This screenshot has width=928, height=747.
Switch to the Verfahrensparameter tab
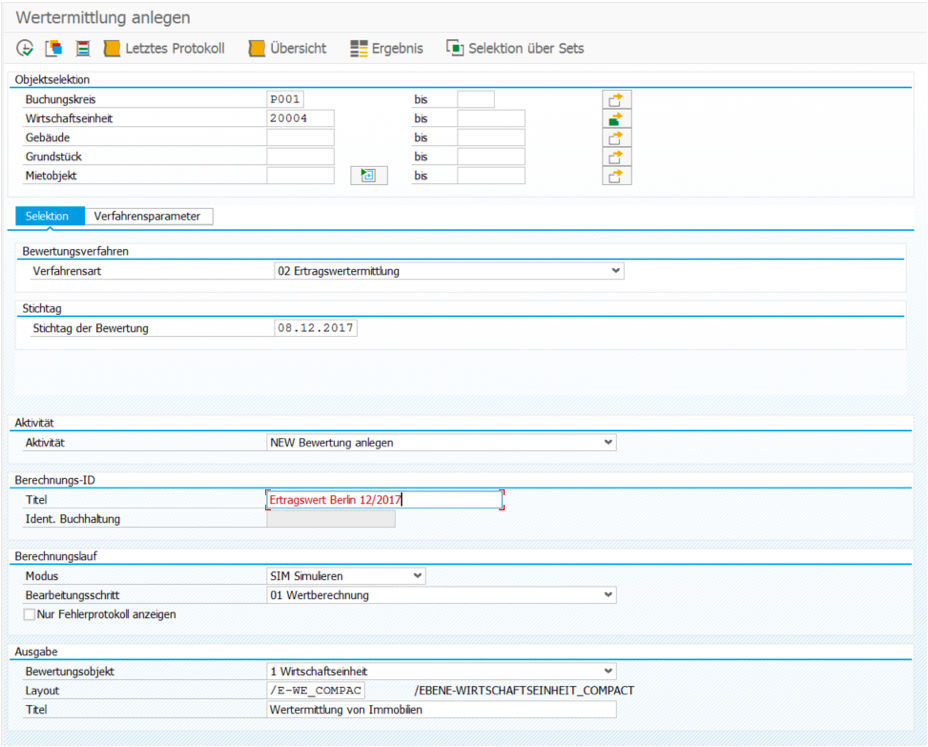(x=147, y=216)
